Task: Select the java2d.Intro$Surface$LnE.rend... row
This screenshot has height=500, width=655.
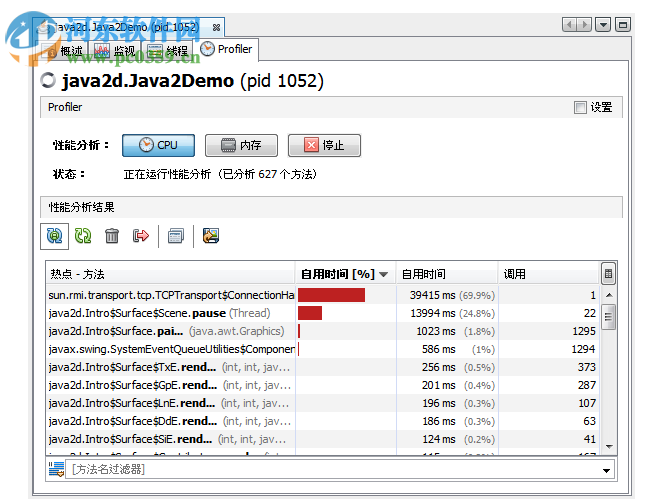Action: pyautogui.click(x=323, y=403)
